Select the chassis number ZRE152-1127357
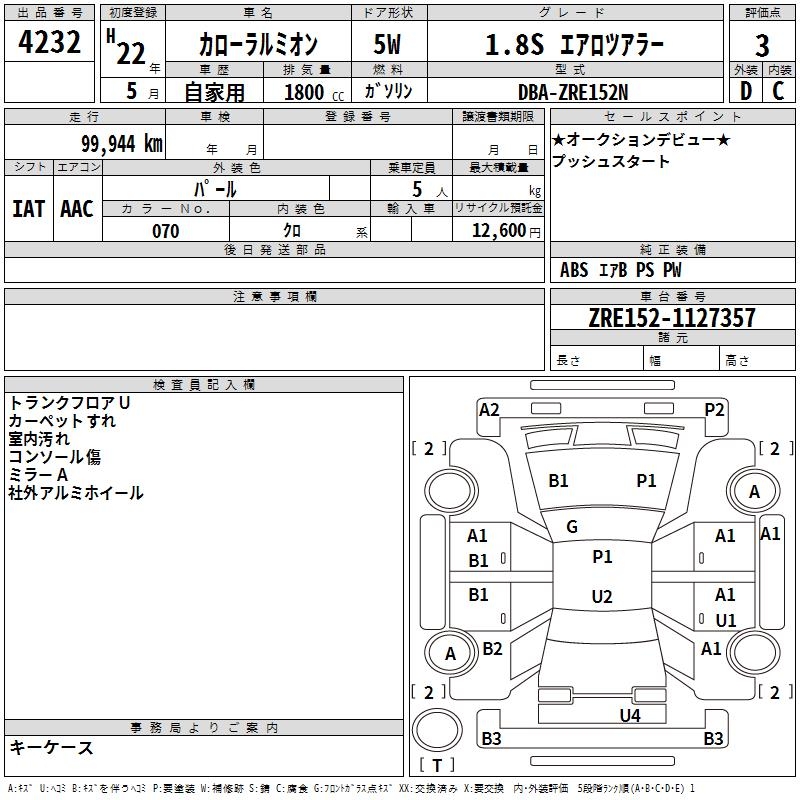The image size is (800, 800). click(672, 317)
